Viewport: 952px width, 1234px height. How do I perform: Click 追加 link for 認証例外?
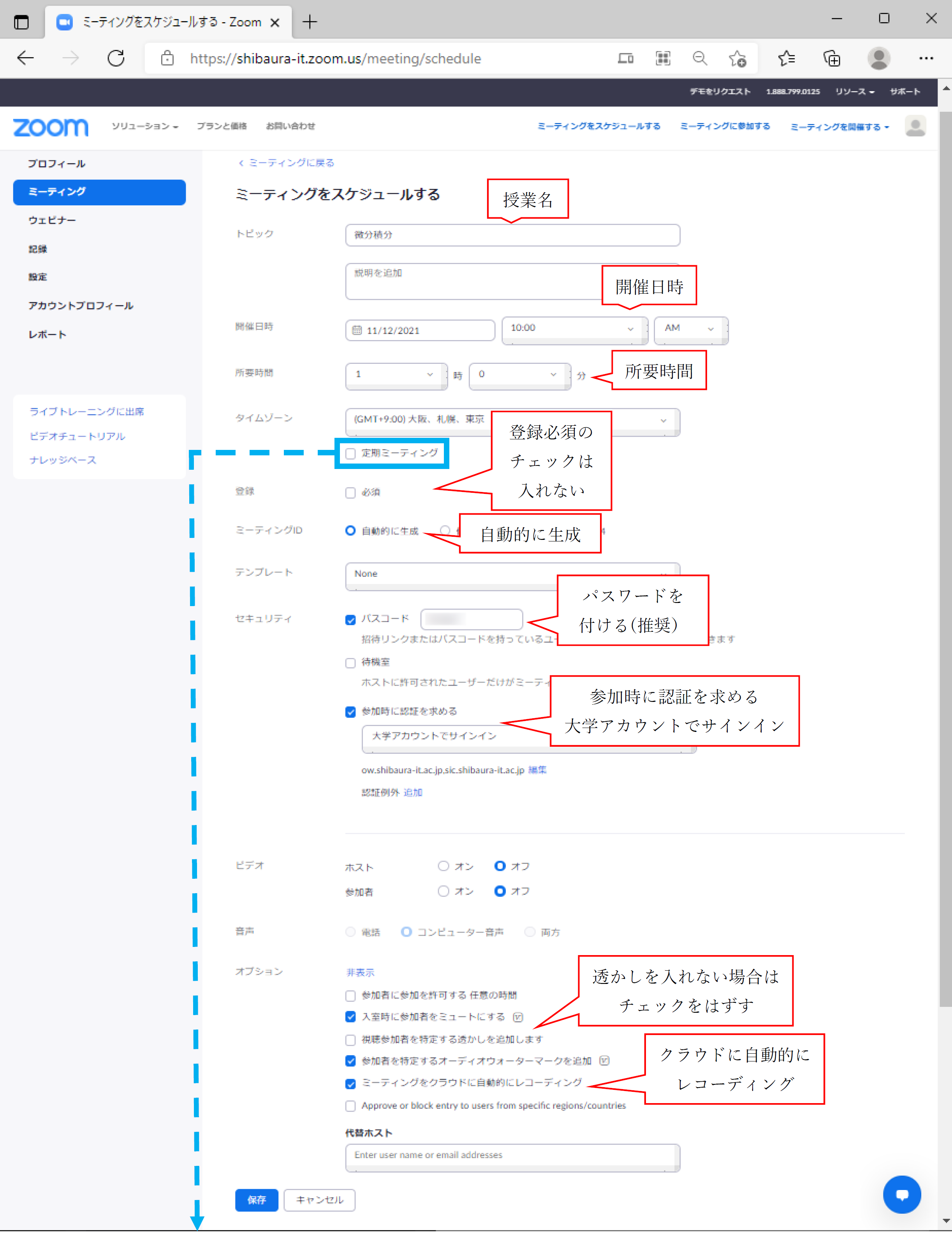[x=413, y=793]
